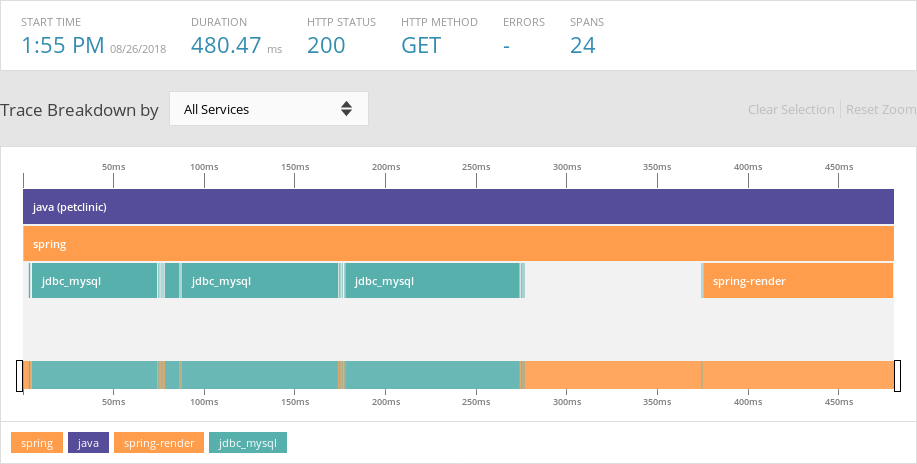Select the first jdbc_mysql span

tap(95, 281)
